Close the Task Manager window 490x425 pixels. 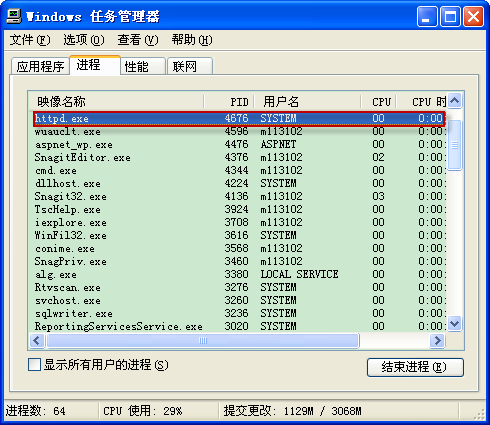point(473,16)
